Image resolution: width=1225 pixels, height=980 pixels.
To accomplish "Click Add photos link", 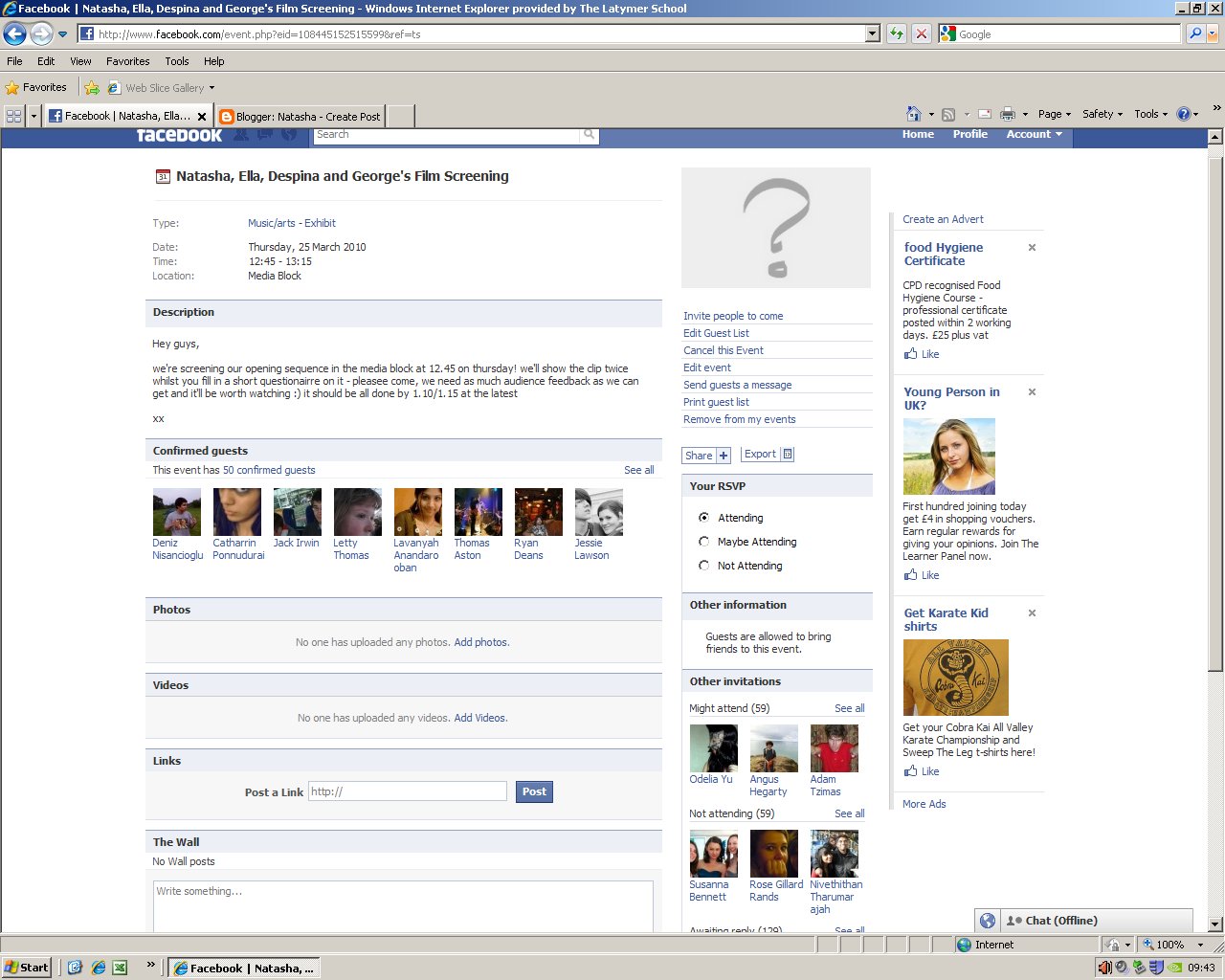I will click(481, 642).
